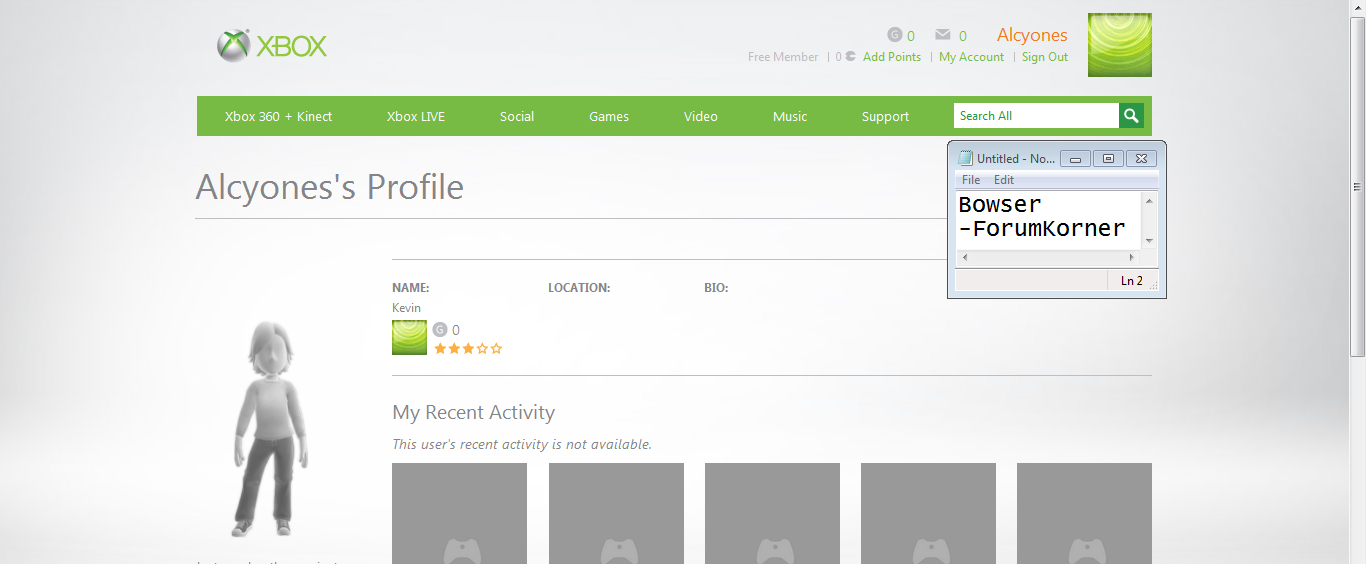Click the 'My Recent Activity' heading
Viewport: 1366px width, 564px height.
point(473,412)
